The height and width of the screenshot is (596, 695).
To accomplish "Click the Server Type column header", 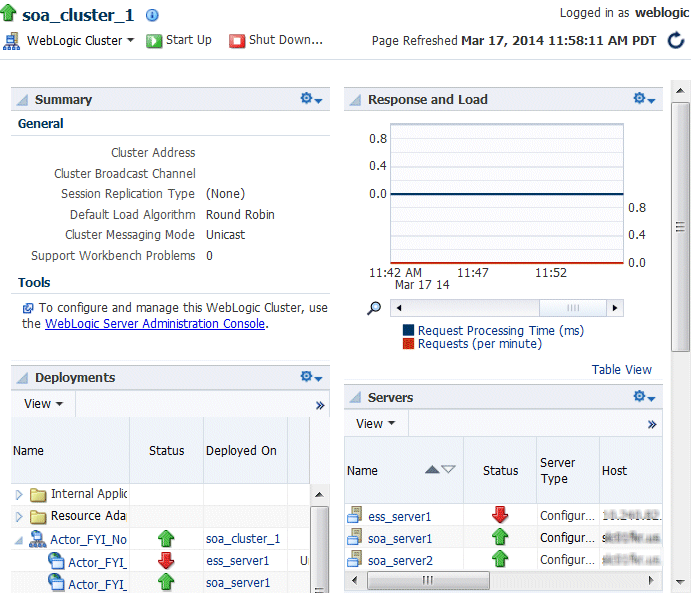I will tap(568, 470).
